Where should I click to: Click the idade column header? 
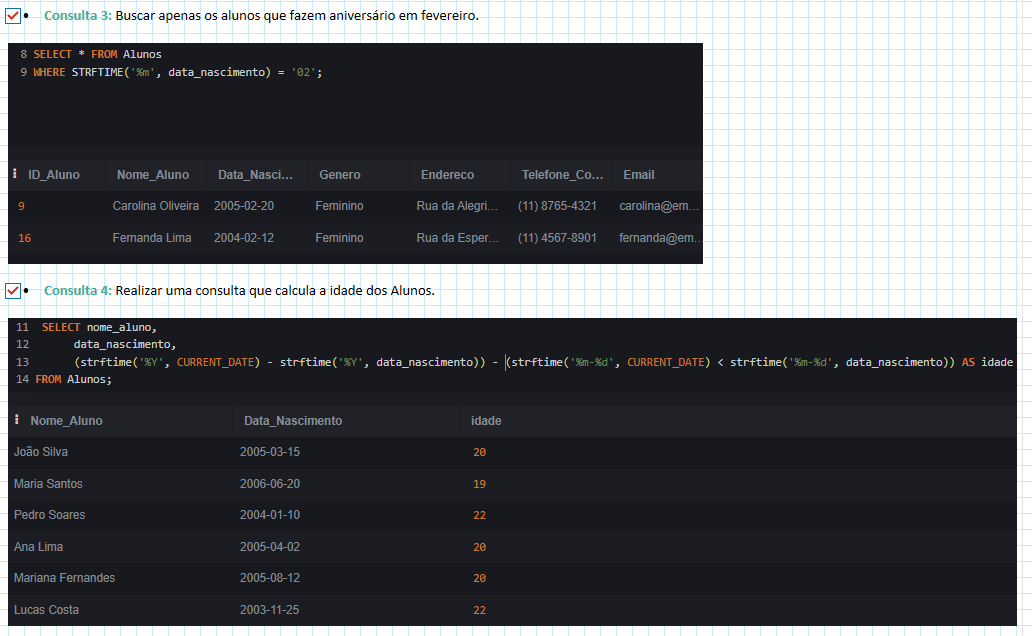pyautogui.click(x=486, y=421)
